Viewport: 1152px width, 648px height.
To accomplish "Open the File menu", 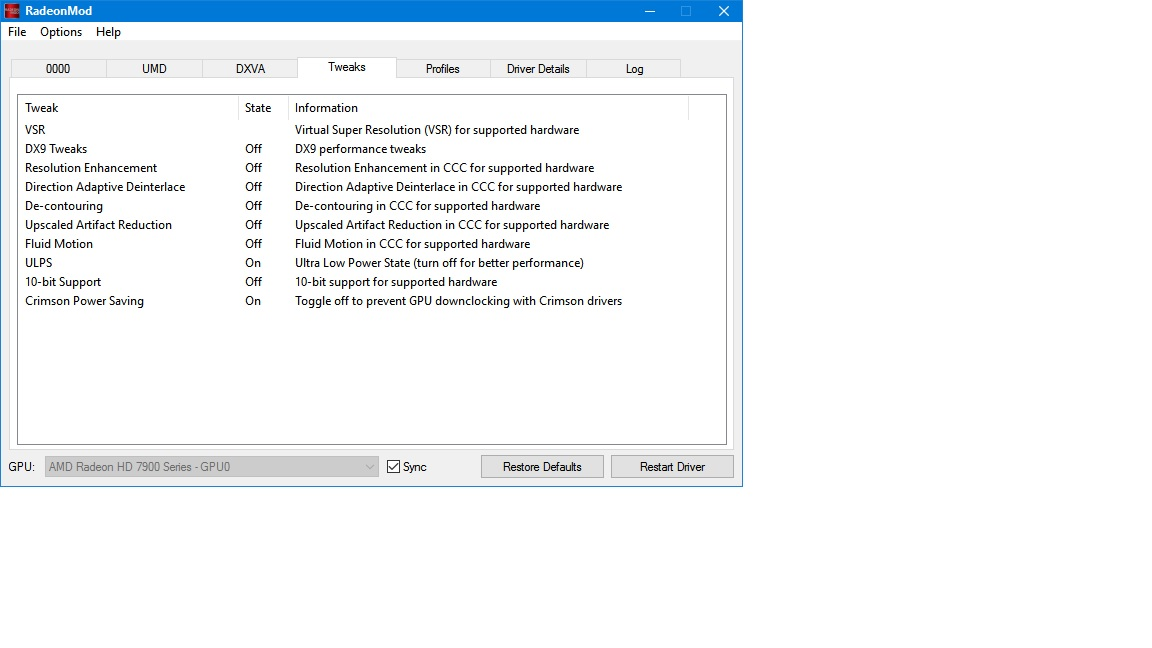I will click(x=17, y=32).
